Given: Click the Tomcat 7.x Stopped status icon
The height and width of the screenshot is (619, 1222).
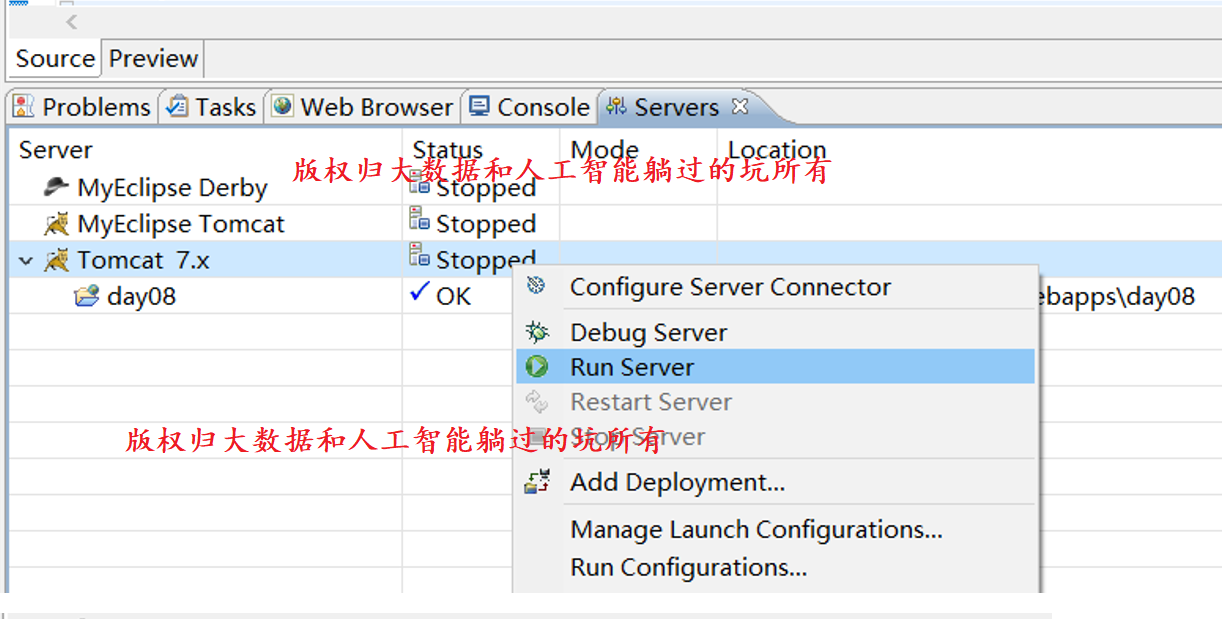Looking at the screenshot, I should (420, 256).
